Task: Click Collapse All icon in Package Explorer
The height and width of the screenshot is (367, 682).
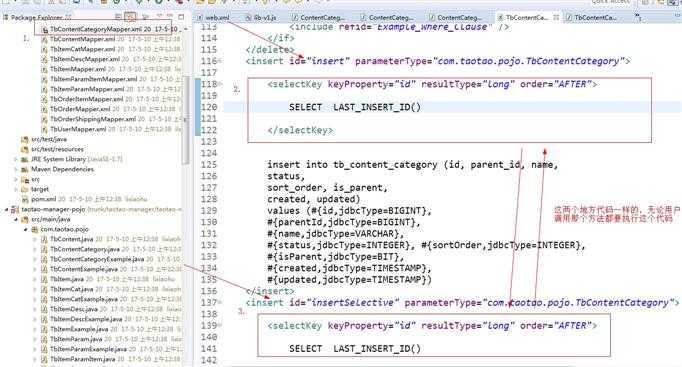Action: coord(118,17)
